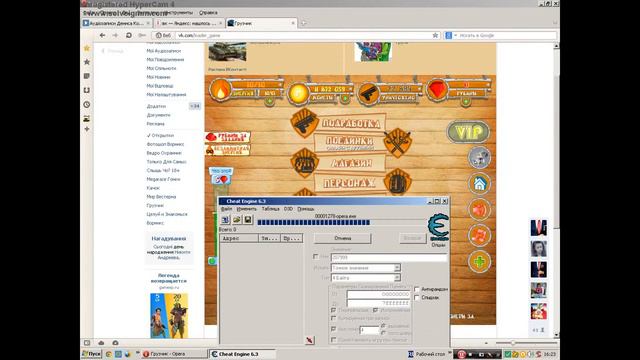Screen dimensions: 640x360
Task: Click the Cancel scan button
Action: tap(342, 238)
